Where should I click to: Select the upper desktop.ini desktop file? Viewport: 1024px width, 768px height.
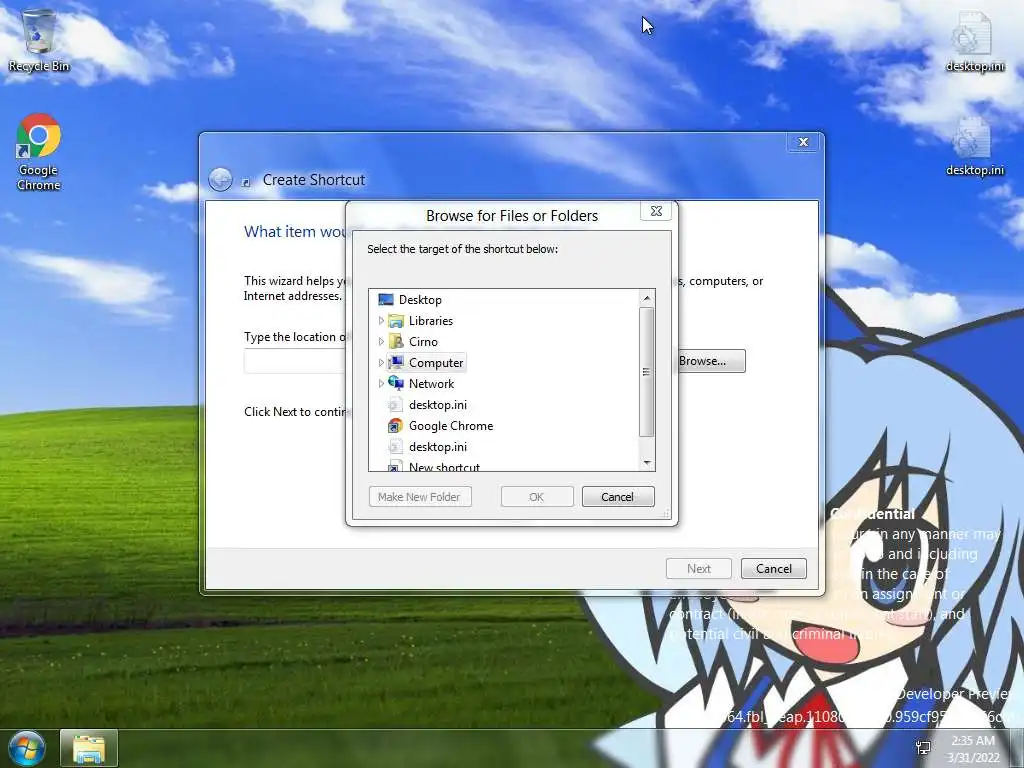click(x=974, y=40)
